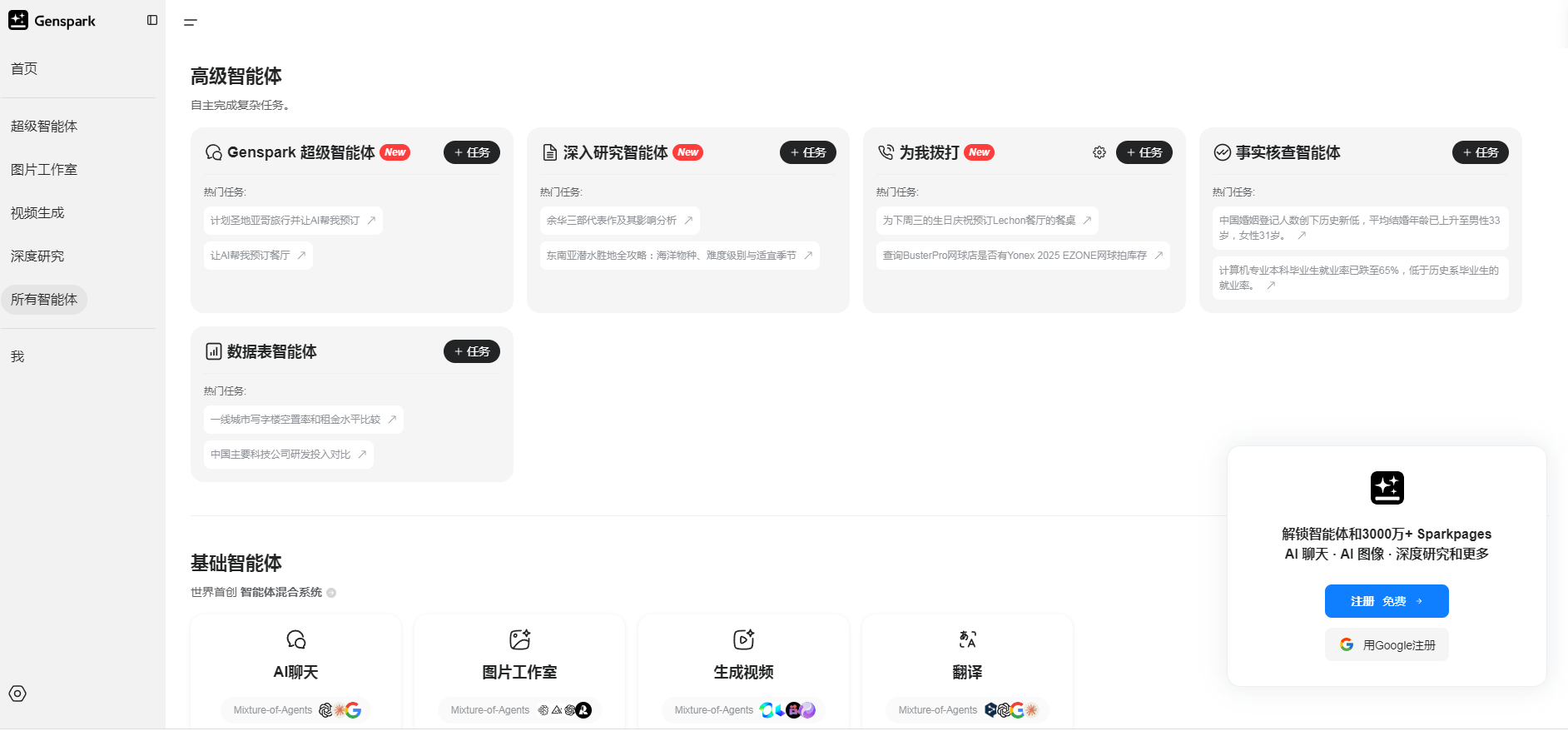1568x731 pixels.
Task: Open the 图片工作室 image icon
Action: 520,639
